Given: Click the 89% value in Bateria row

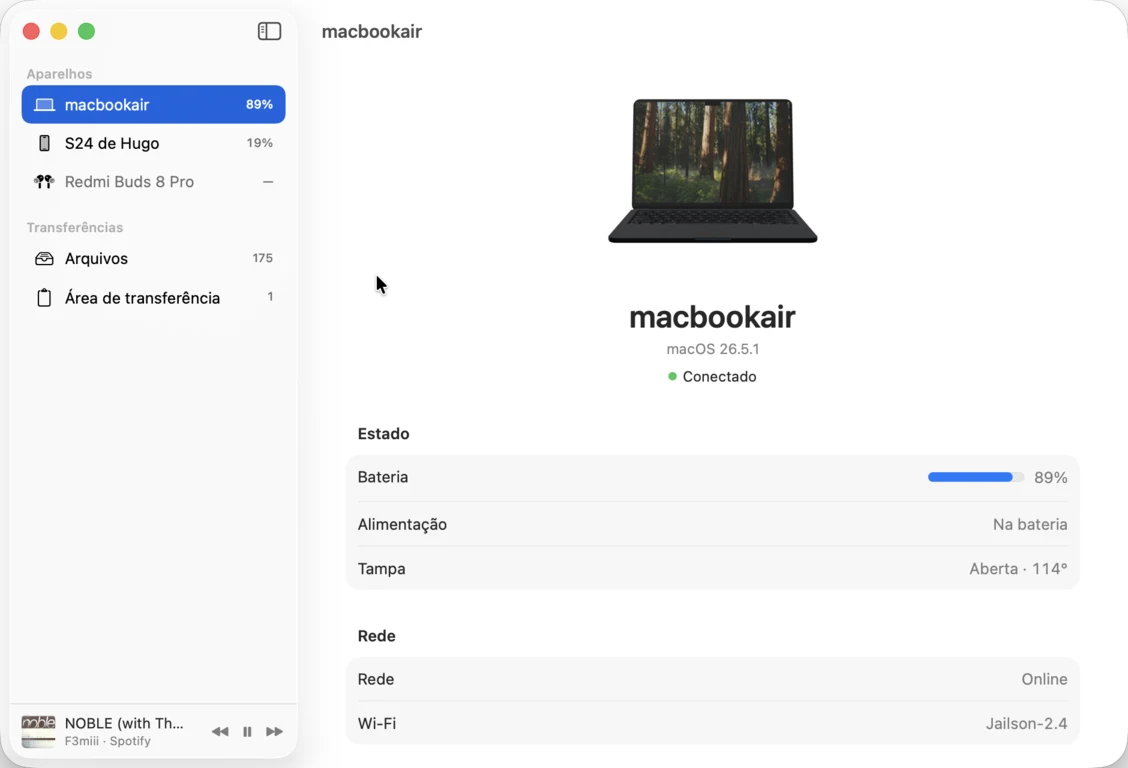Looking at the screenshot, I should pyautogui.click(x=1050, y=477).
